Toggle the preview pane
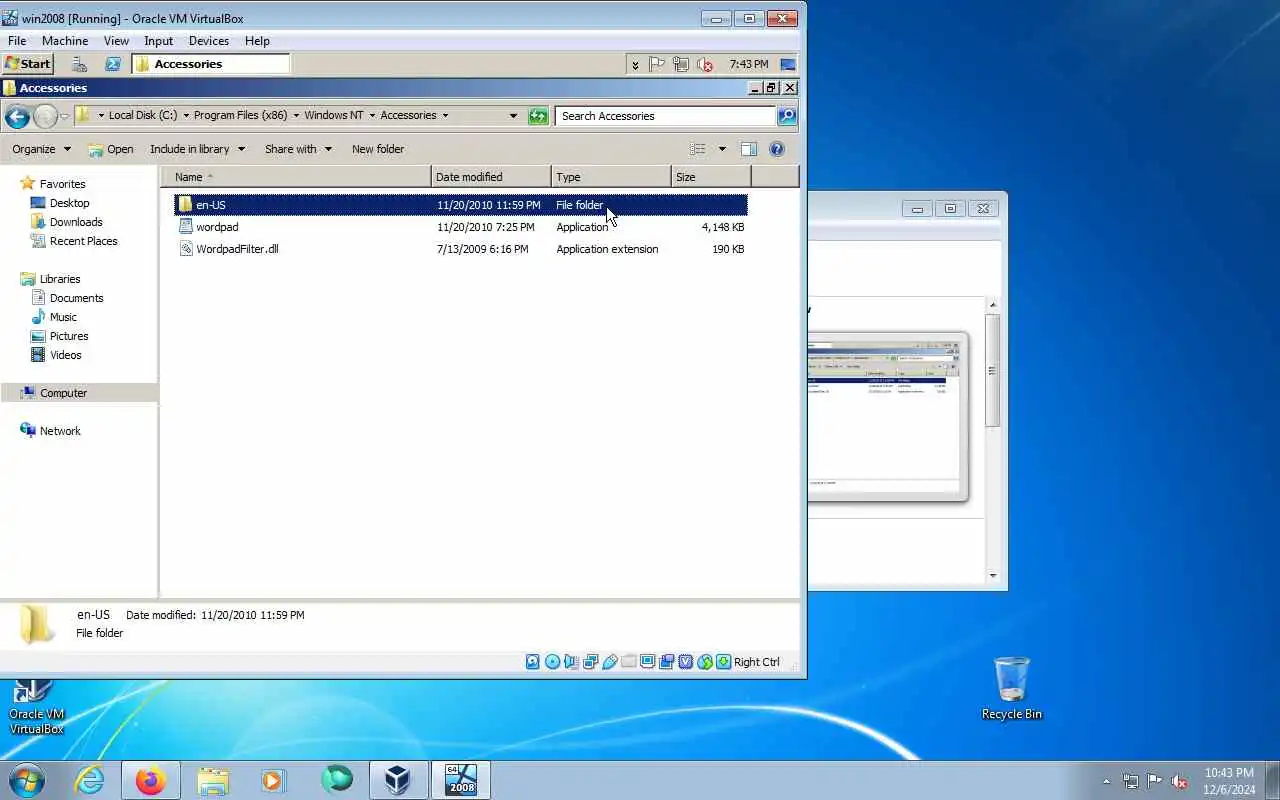1280x800 pixels. tap(748, 149)
